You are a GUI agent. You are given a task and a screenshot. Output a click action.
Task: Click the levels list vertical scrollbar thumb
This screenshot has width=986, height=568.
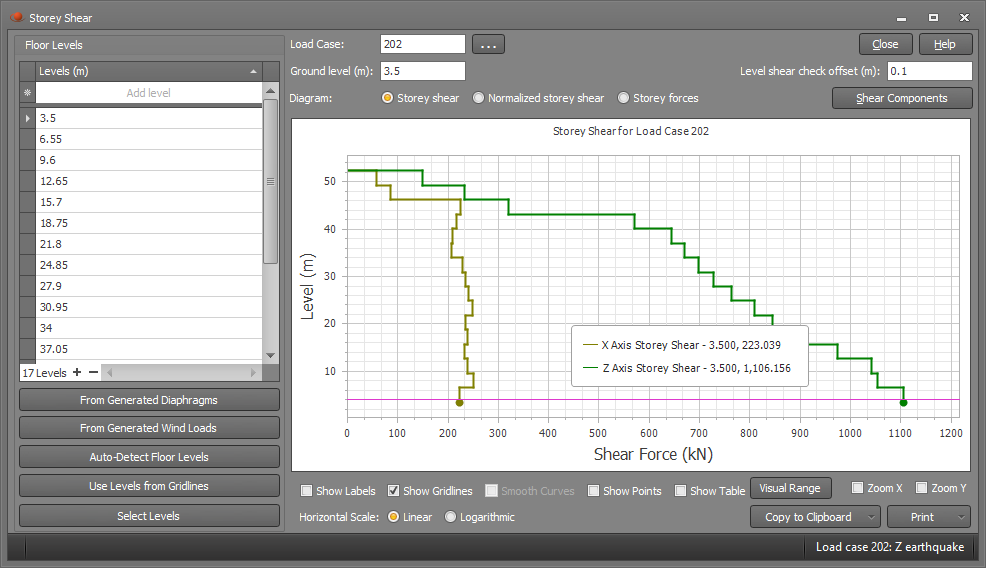270,181
